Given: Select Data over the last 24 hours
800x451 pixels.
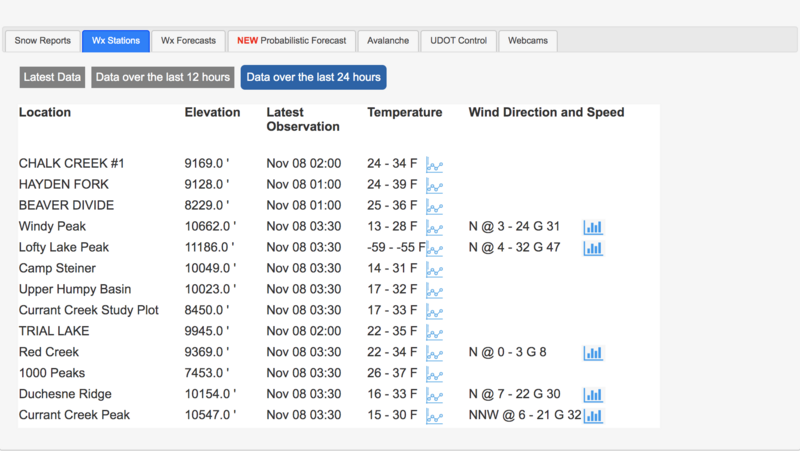Looking at the screenshot, I should click(313, 77).
